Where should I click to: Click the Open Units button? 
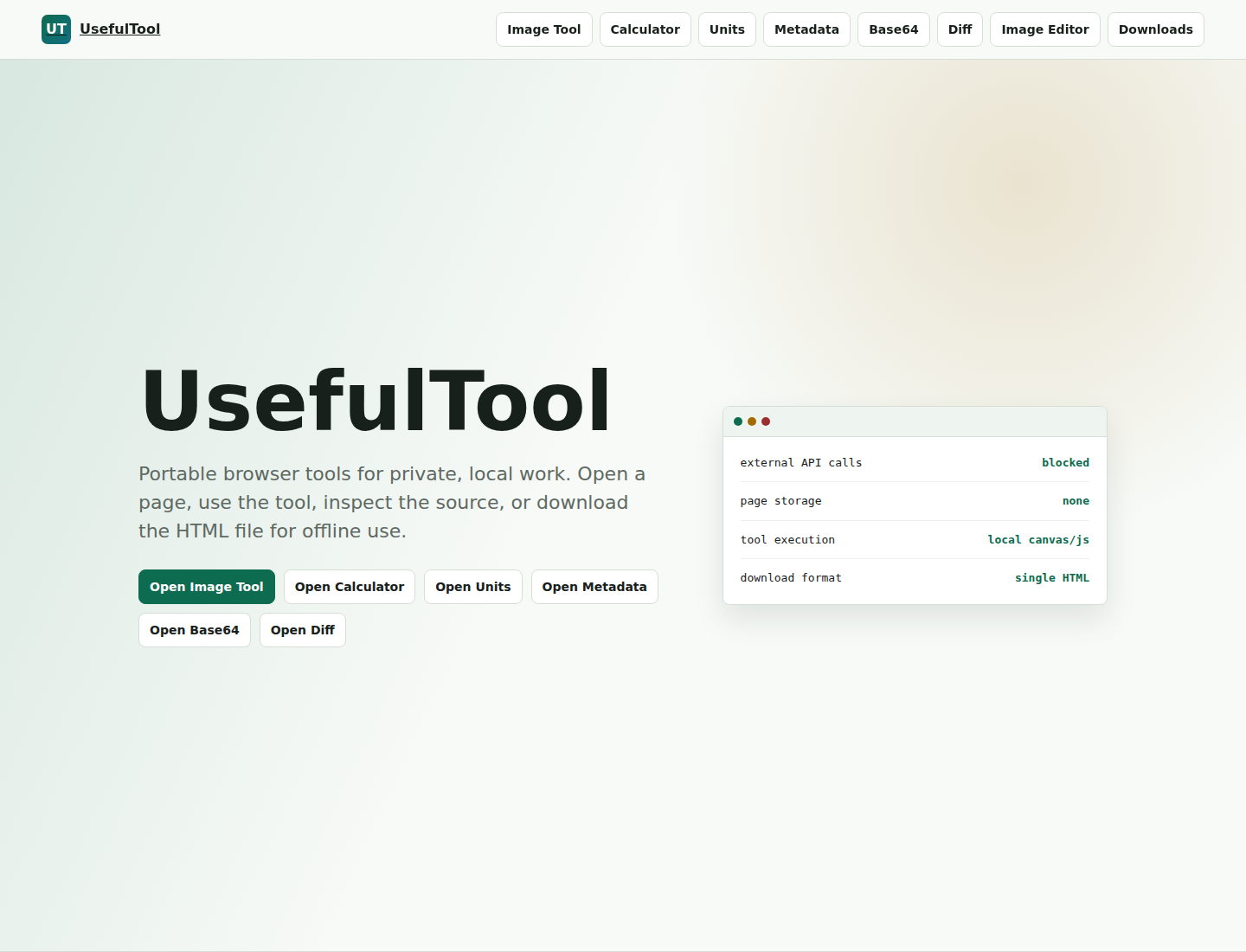(x=473, y=587)
